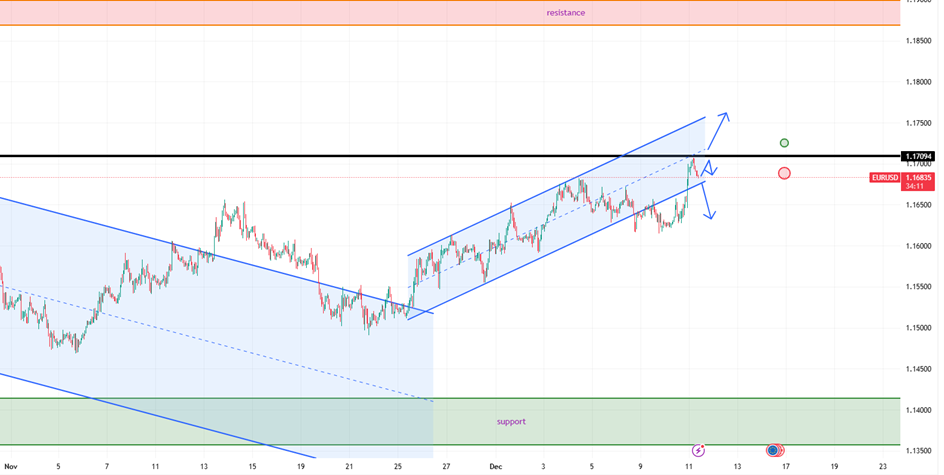Viewport: 944px width, 475px height.
Task: Click the 1.17094 horizontal line price tag
Action: click(918, 156)
